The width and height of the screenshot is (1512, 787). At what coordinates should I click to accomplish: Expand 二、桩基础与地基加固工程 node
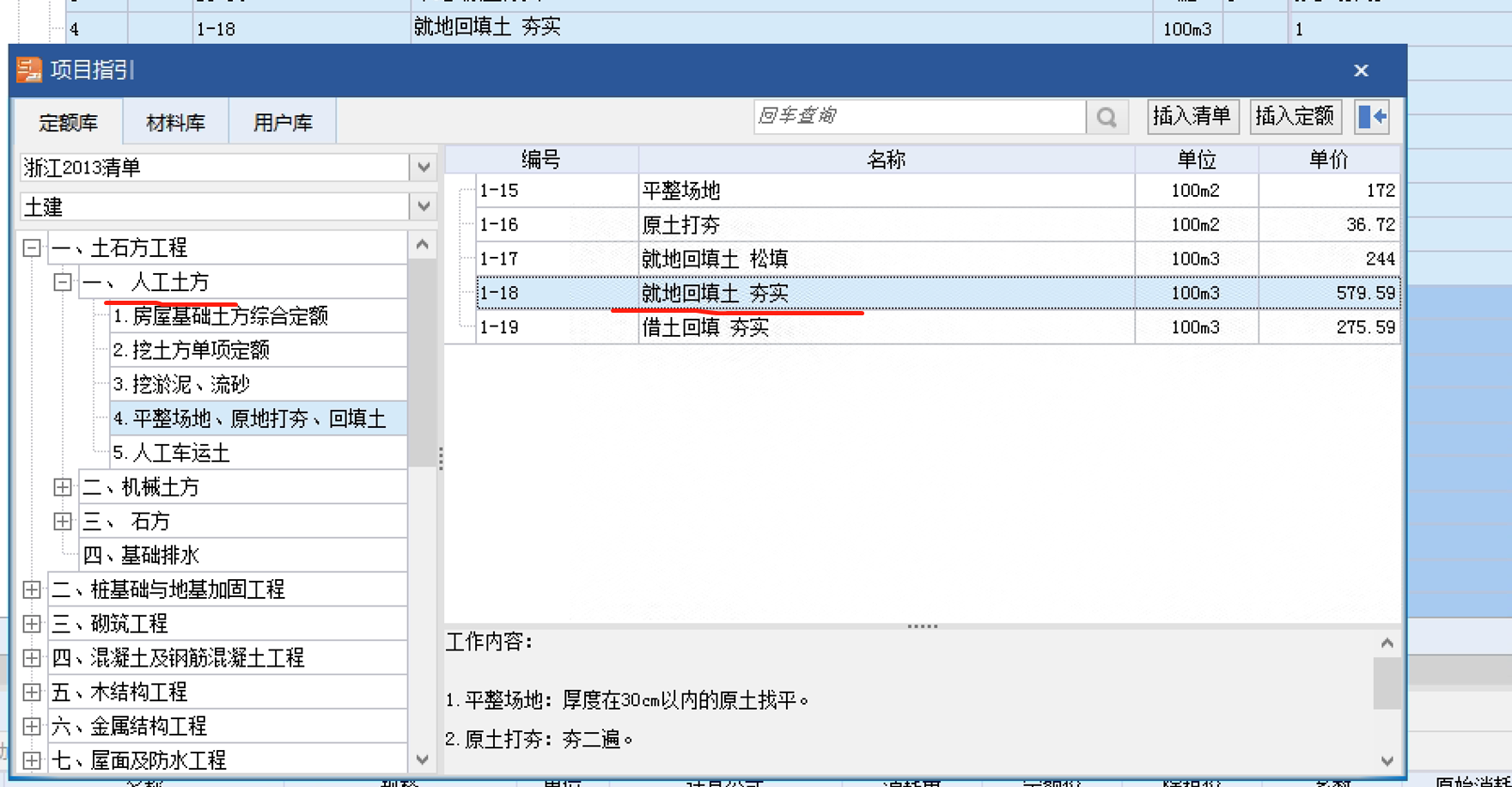(32, 589)
